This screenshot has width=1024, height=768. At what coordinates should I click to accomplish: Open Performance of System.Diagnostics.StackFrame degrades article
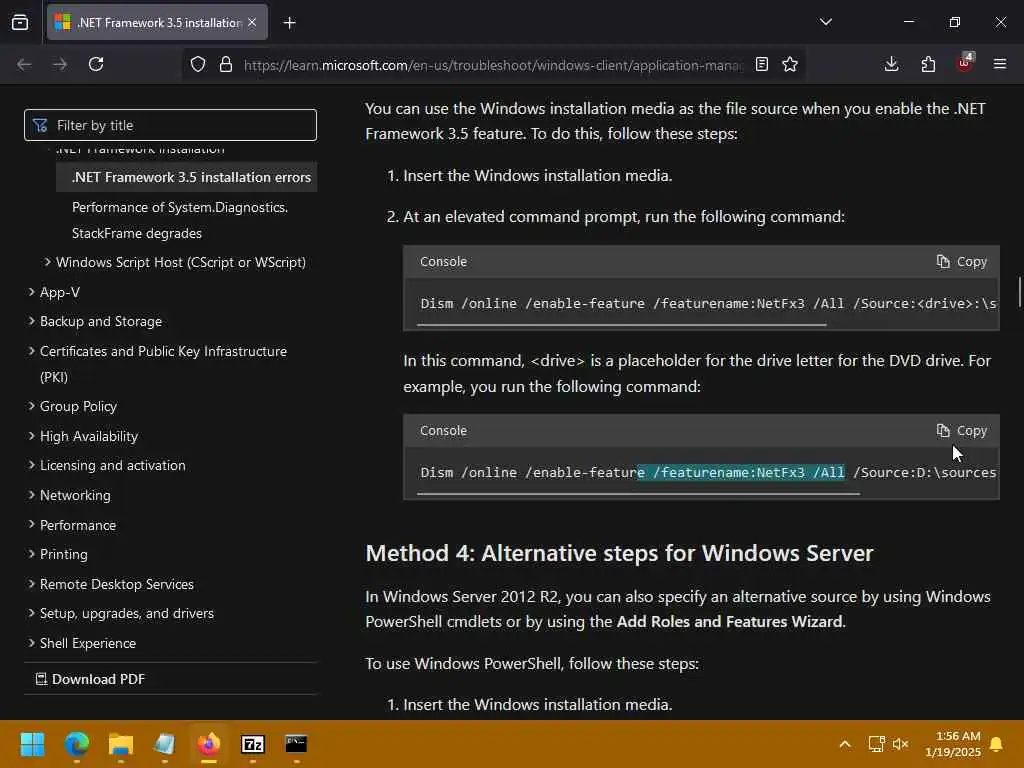(180, 220)
